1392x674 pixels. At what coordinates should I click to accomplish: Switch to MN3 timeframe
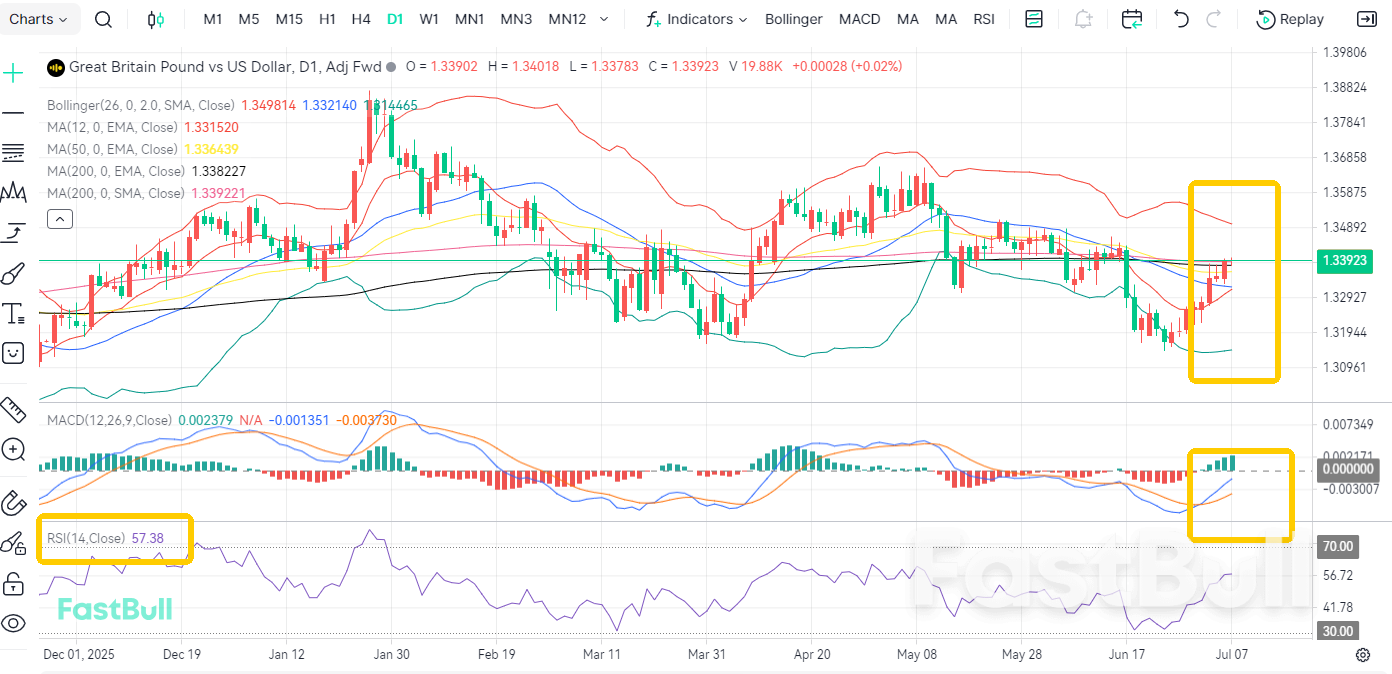coord(516,19)
